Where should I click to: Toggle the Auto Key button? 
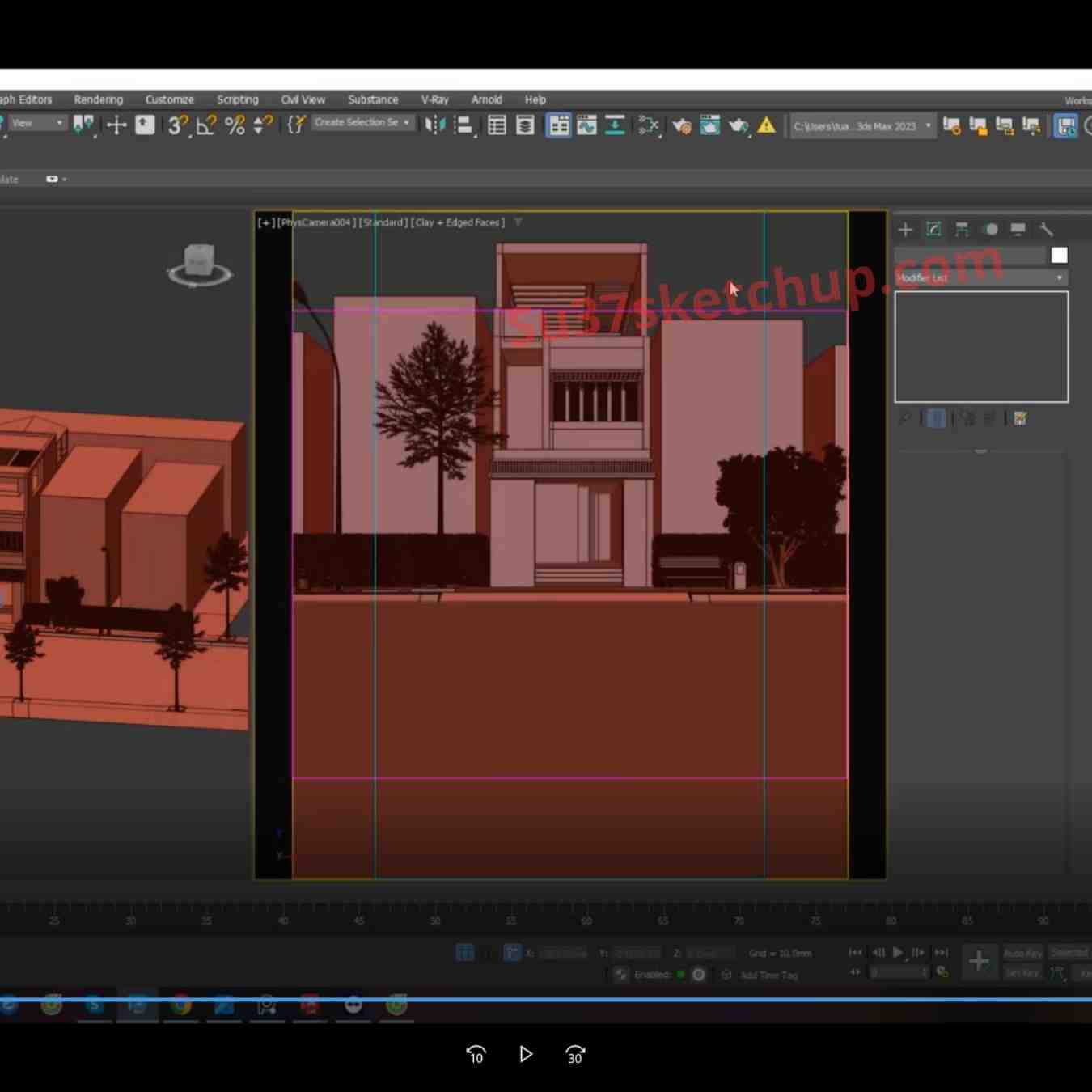tap(1023, 953)
